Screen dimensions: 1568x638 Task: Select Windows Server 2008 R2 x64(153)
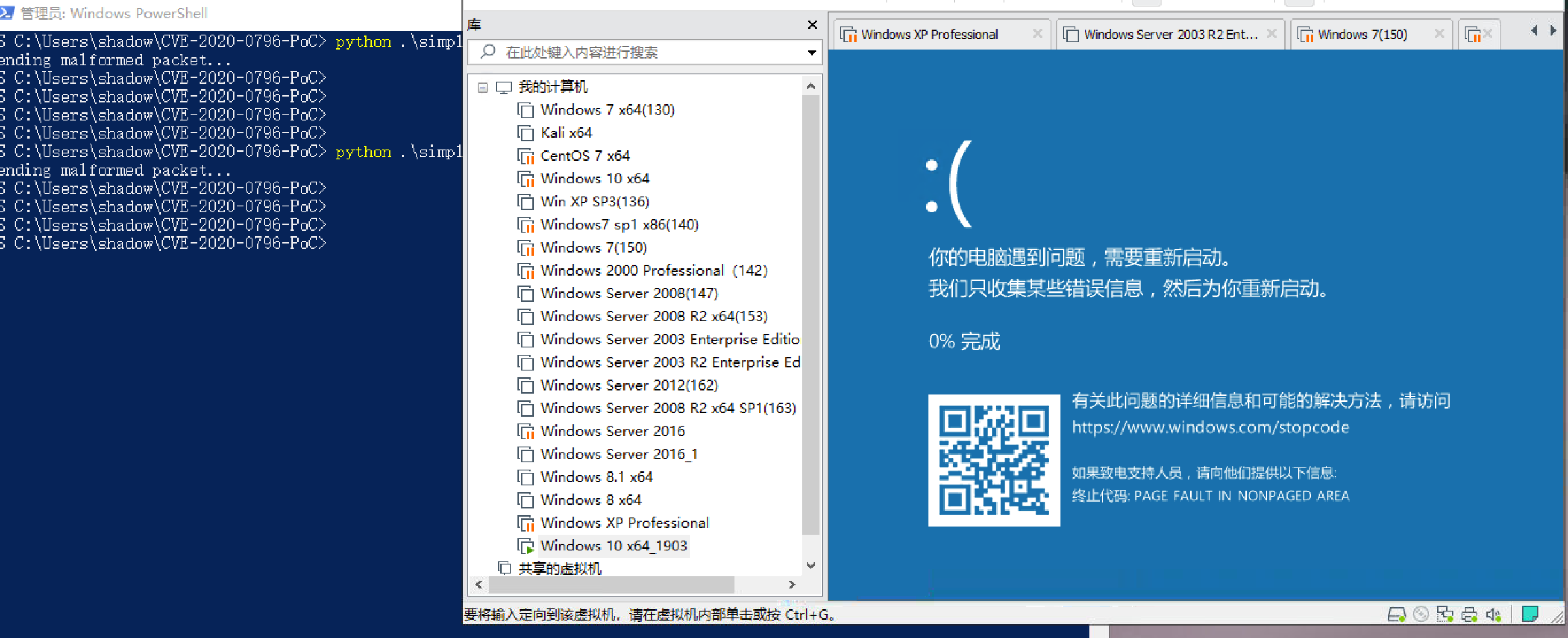pyautogui.click(x=654, y=317)
